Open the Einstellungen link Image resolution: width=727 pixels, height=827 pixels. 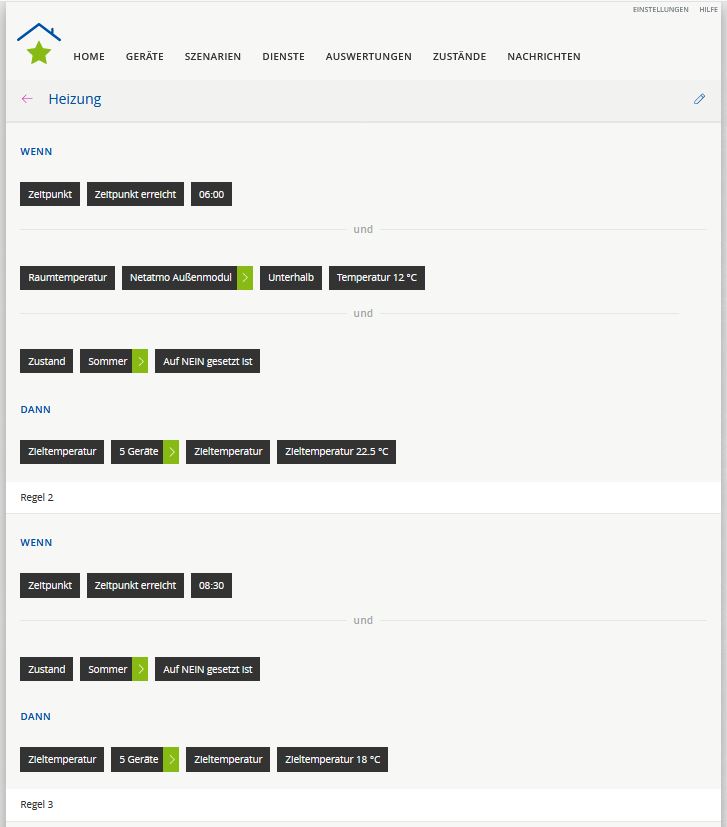pos(660,10)
